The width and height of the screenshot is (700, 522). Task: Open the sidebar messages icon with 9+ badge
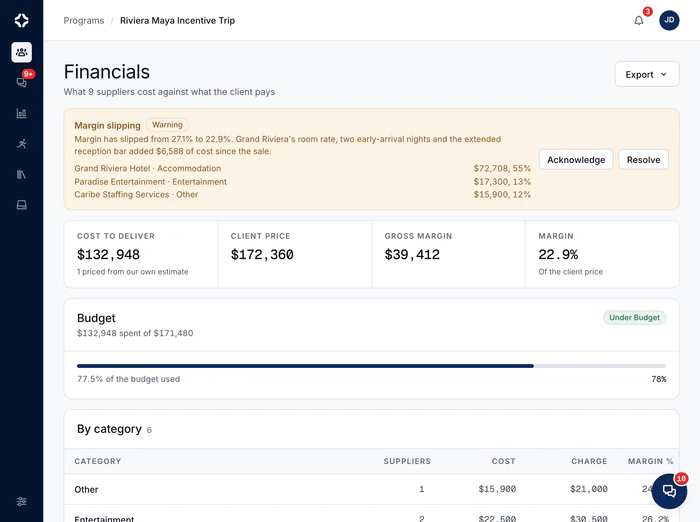coord(21,82)
